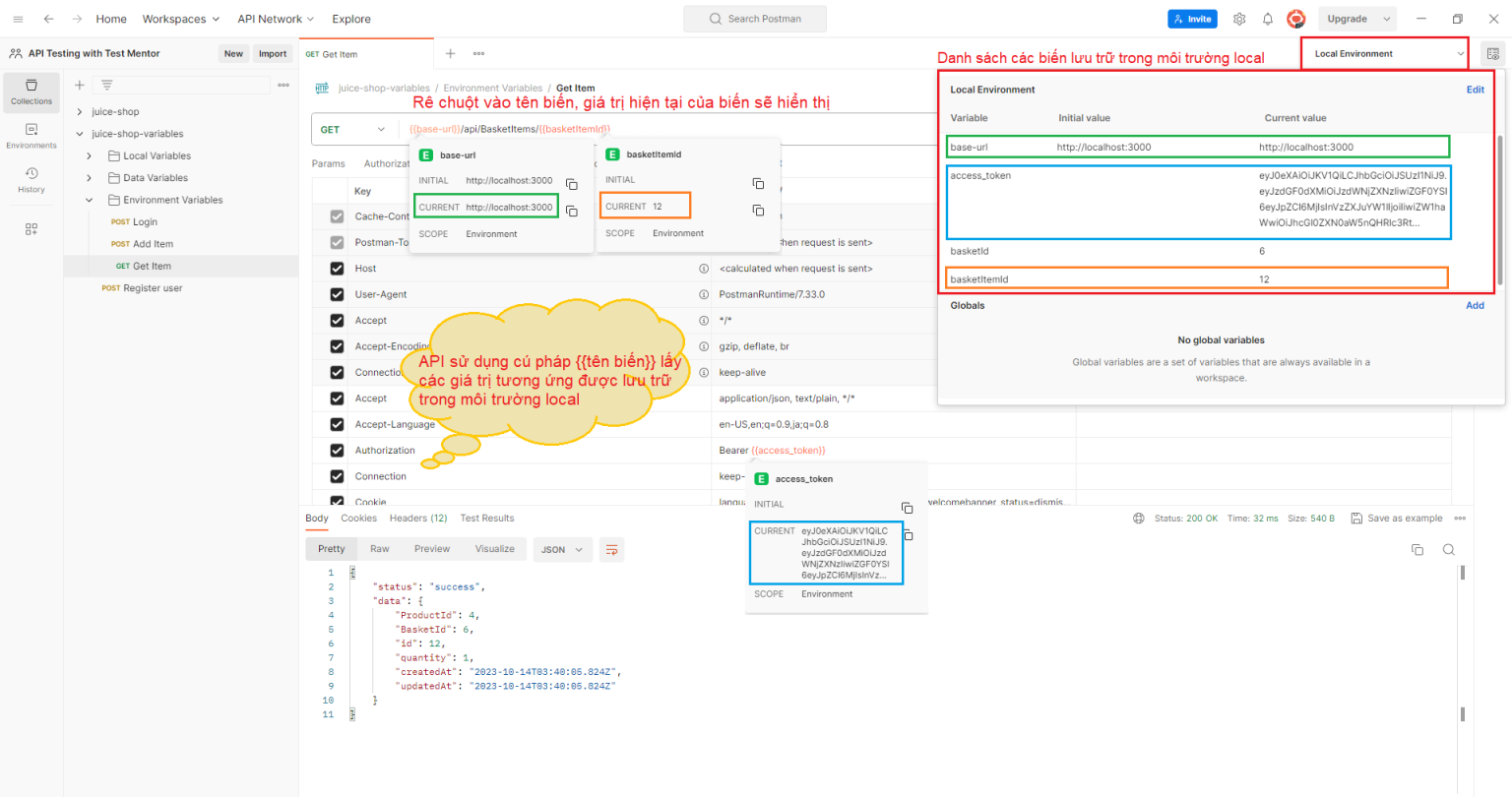Go back with the left arrow icon
Image resolution: width=1512 pixels, height=797 pixels.
tap(49, 19)
